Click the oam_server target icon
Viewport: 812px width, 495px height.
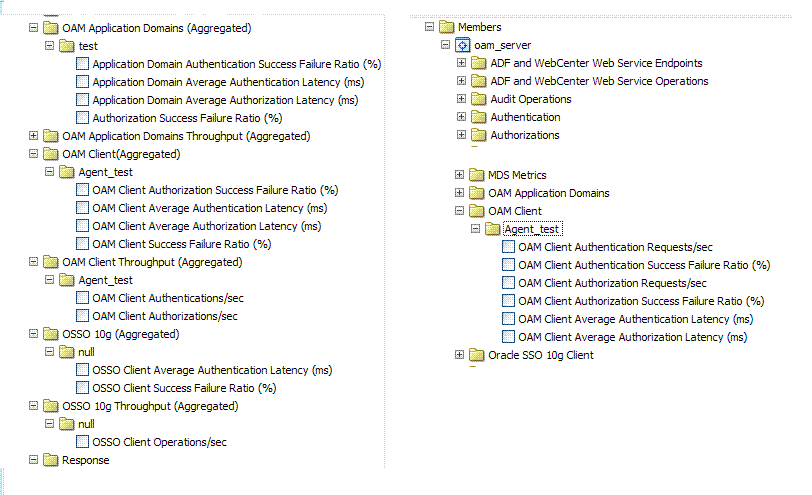(462, 45)
